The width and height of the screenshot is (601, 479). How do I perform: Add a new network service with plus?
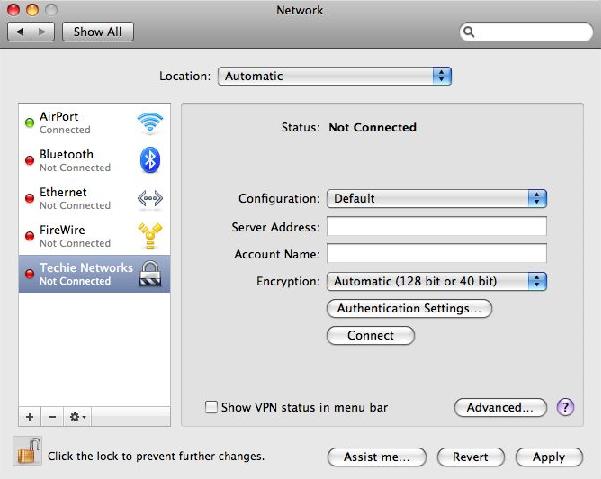pyautogui.click(x=30, y=417)
